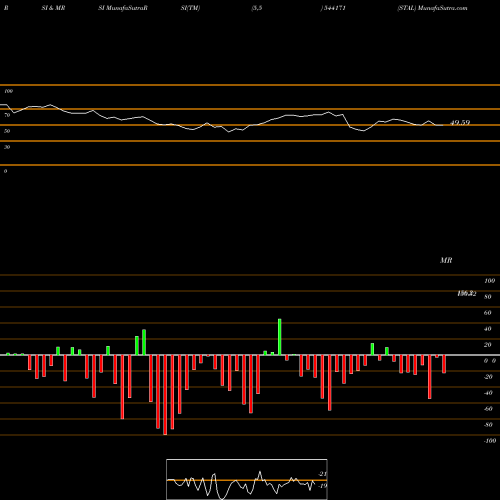Viewport: 500px width, 500px height.
Task: Click the RSI current value 49.59
Action: (x=460, y=123)
